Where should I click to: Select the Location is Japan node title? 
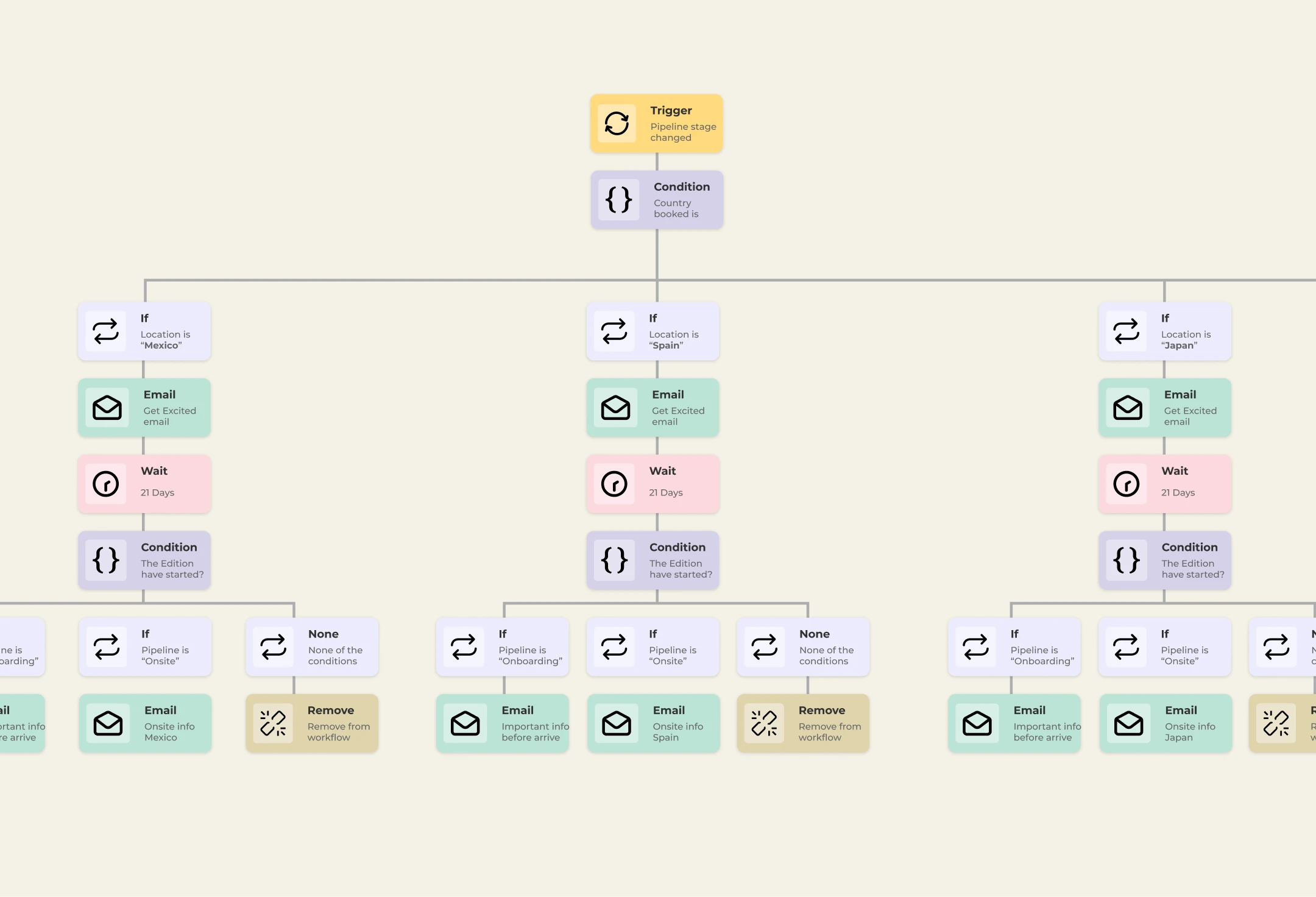[1165, 318]
